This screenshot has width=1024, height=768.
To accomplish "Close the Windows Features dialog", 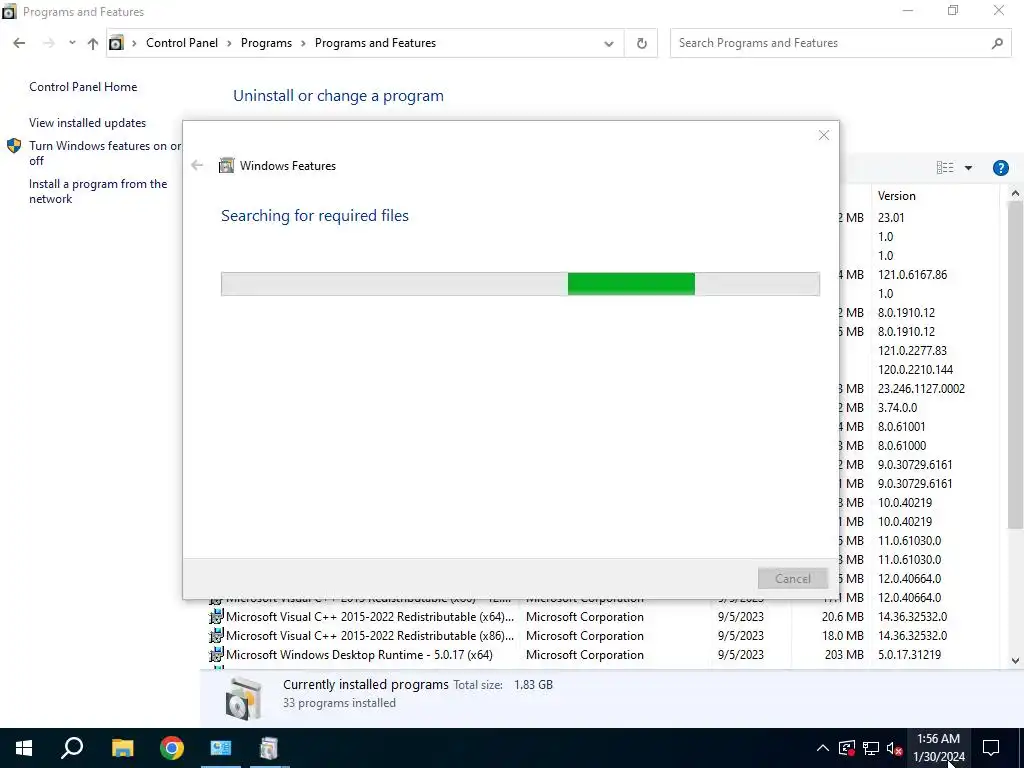I will click(824, 135).
